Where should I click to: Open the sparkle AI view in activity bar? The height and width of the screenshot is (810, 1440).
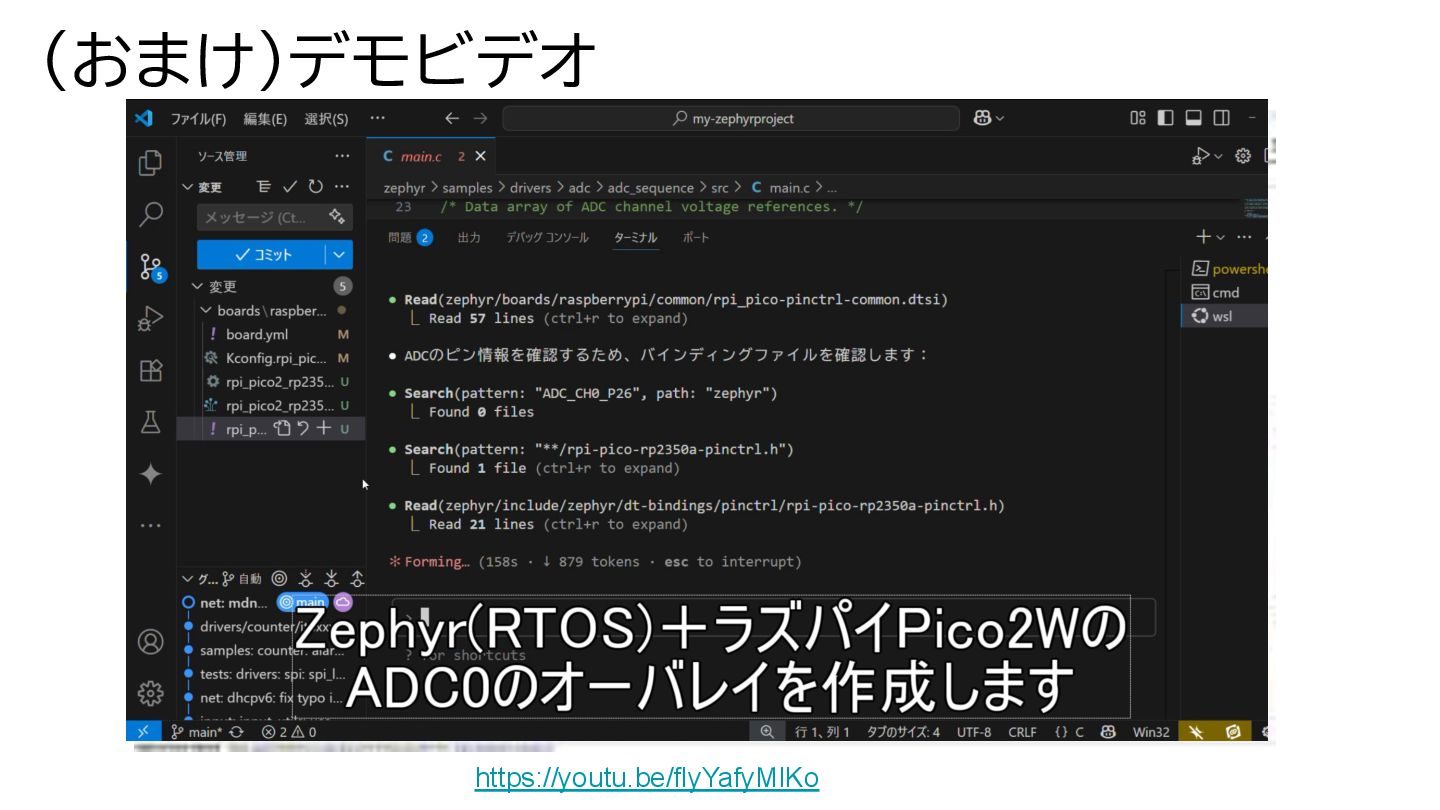150,475
